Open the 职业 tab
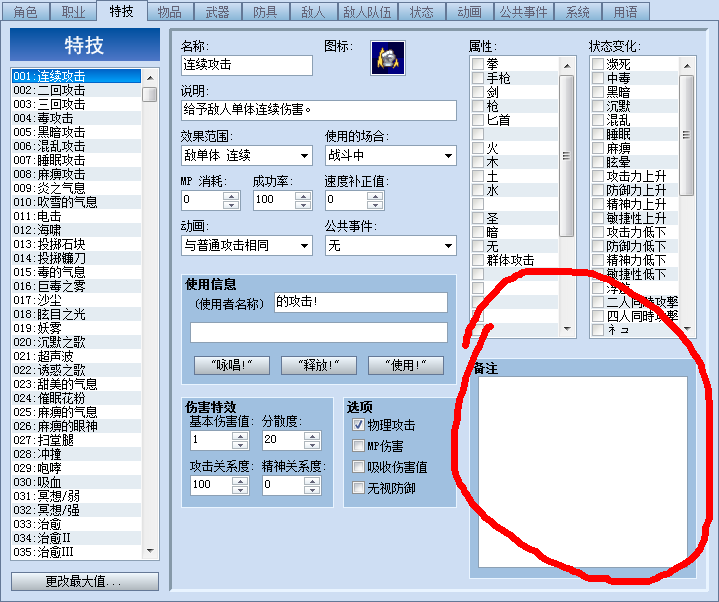 [73, 11]
